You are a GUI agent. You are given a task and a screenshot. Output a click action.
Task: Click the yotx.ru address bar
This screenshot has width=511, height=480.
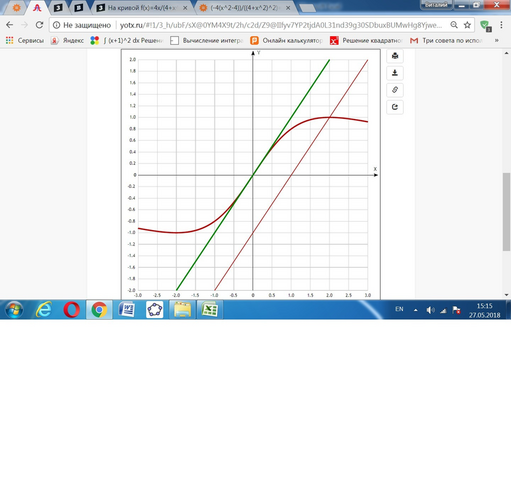coord(281,25)
